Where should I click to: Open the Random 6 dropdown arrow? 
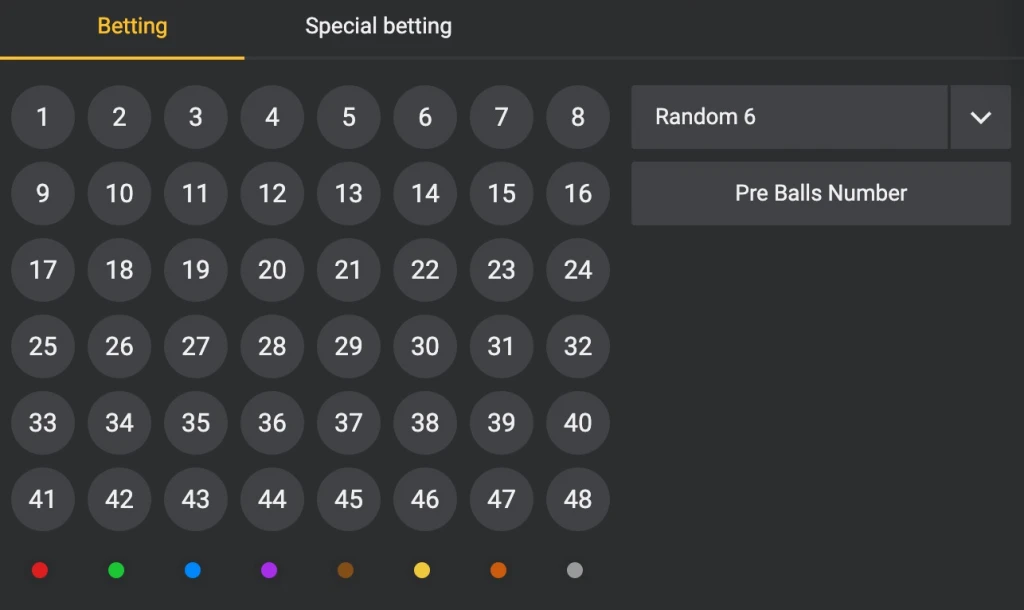click(x=980, y=117)
